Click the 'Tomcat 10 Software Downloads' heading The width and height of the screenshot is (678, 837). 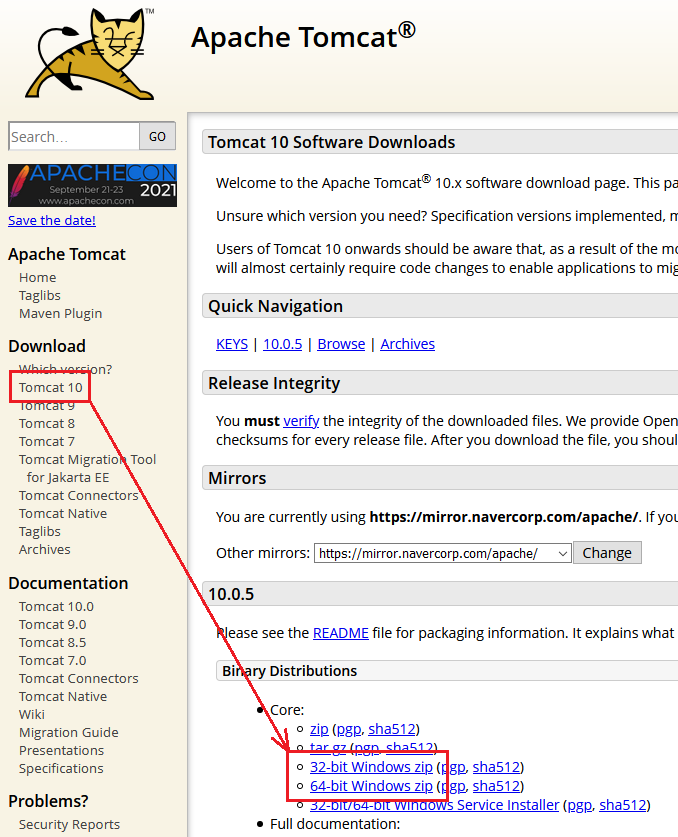(x=332, y=142)
